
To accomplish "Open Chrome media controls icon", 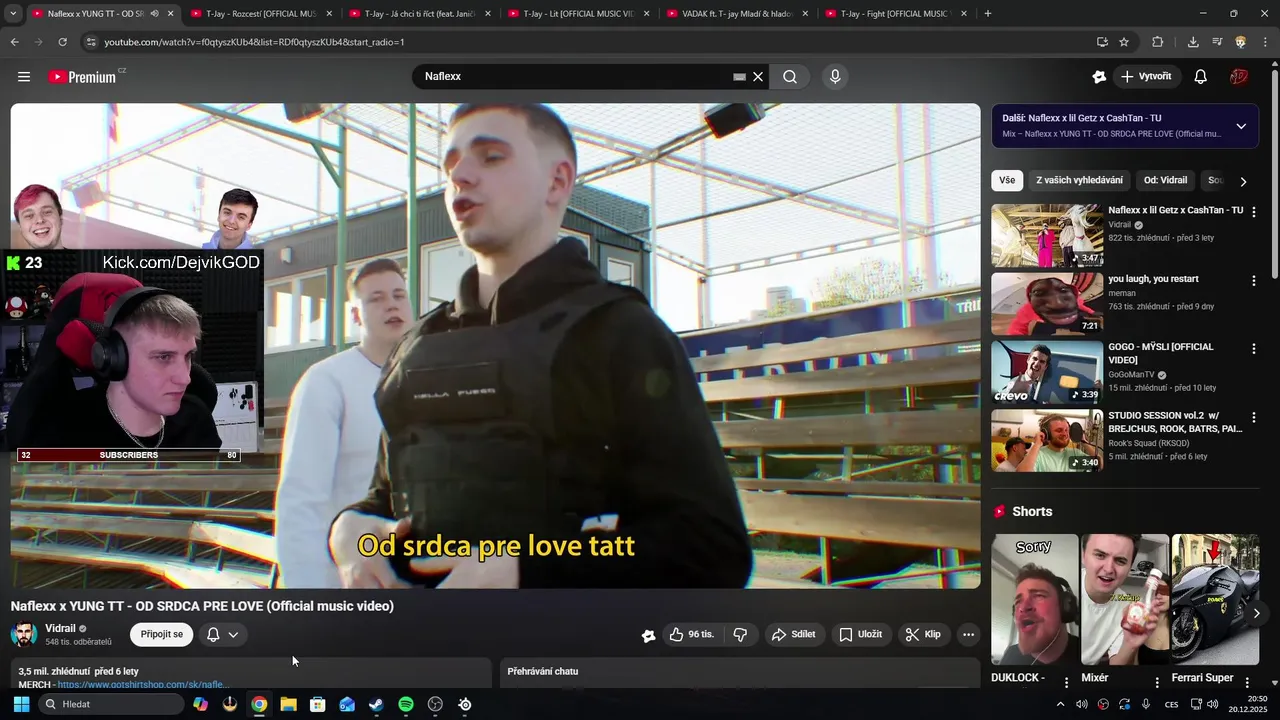I will click(1217, 42).
